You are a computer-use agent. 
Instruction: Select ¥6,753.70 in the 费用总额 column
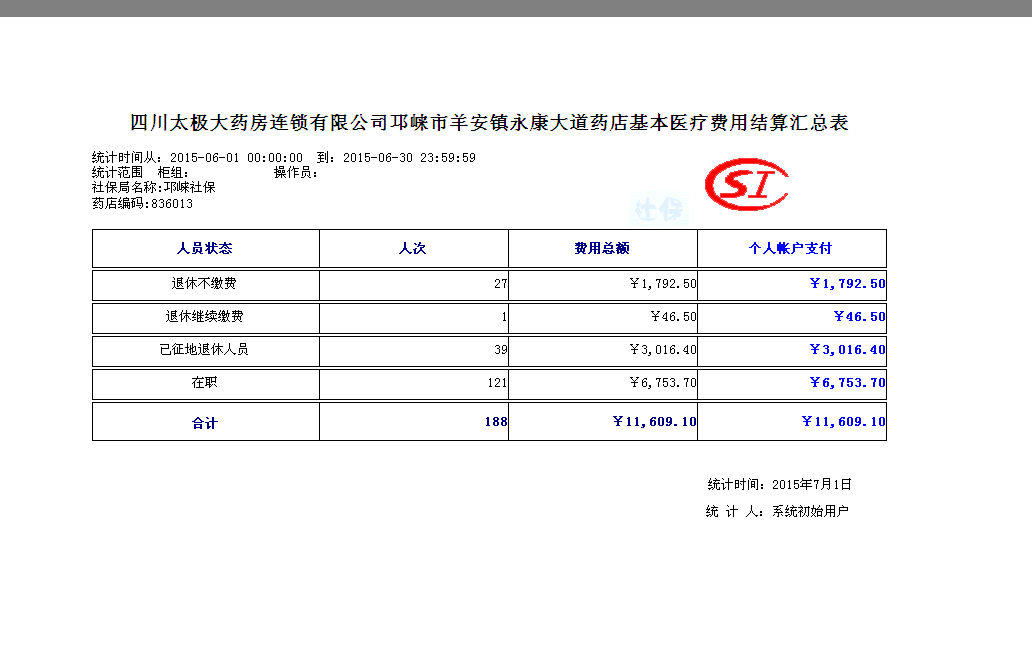663,383
